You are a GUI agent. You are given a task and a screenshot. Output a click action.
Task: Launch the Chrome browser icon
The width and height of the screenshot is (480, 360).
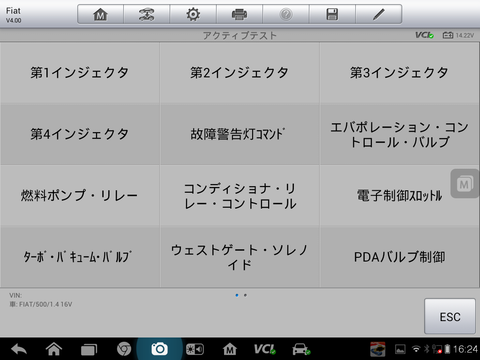(124, 349)
